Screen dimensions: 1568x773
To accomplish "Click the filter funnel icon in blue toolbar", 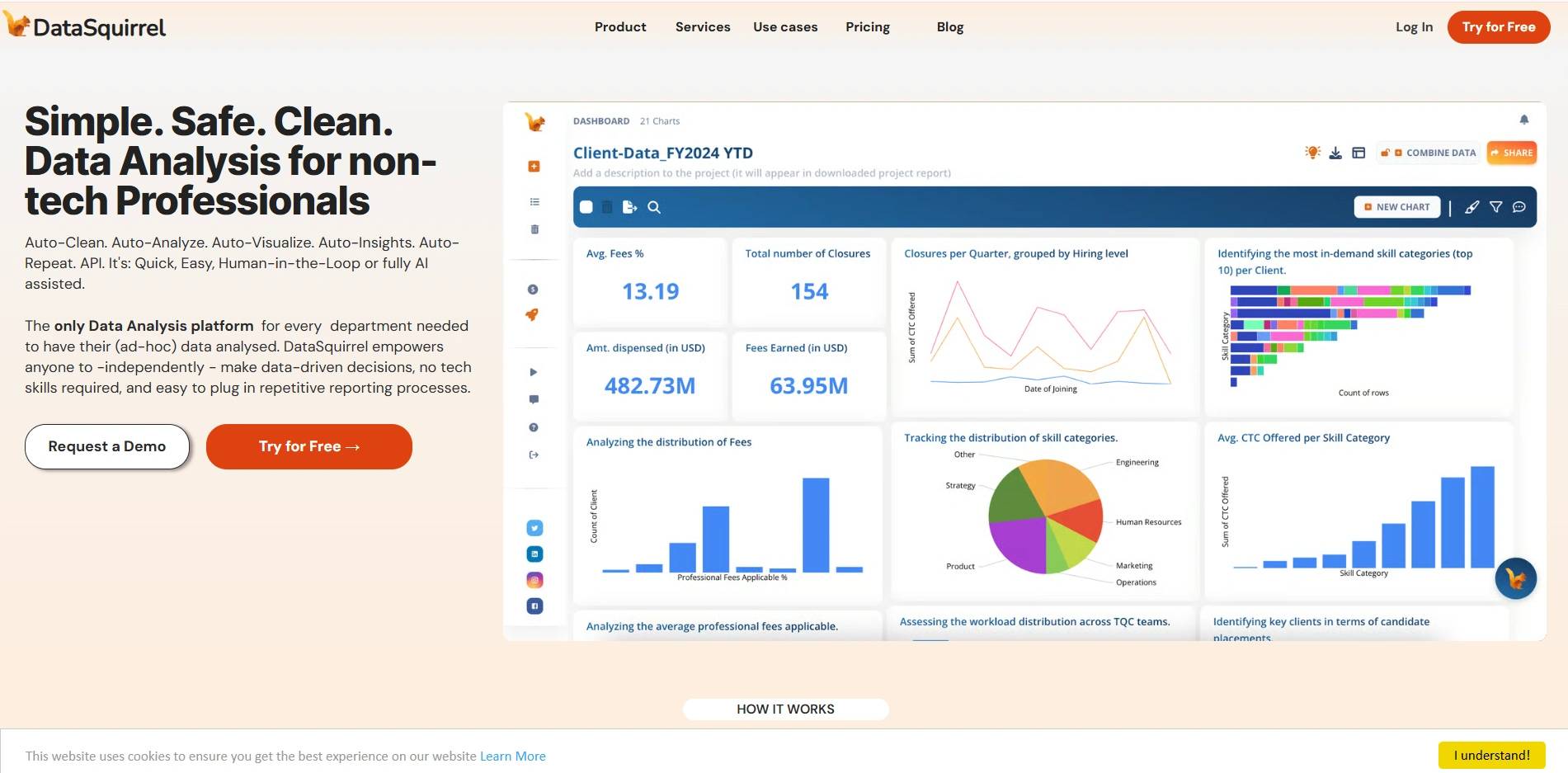I will tap(1495, 207).
